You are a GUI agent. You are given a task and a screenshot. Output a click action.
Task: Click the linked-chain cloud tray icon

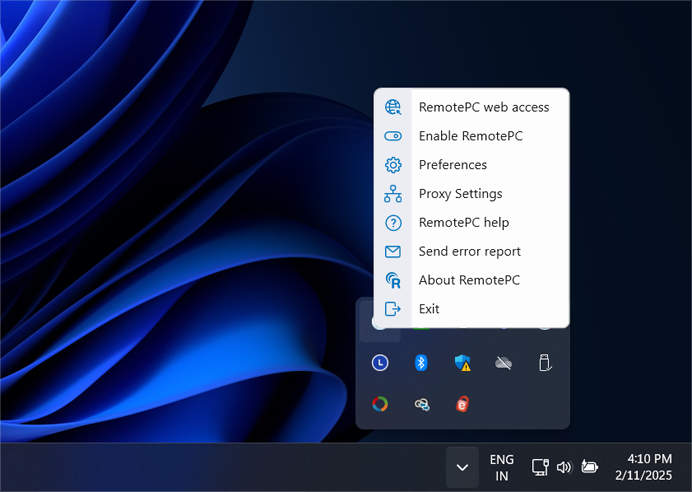[x=421, y=404]
